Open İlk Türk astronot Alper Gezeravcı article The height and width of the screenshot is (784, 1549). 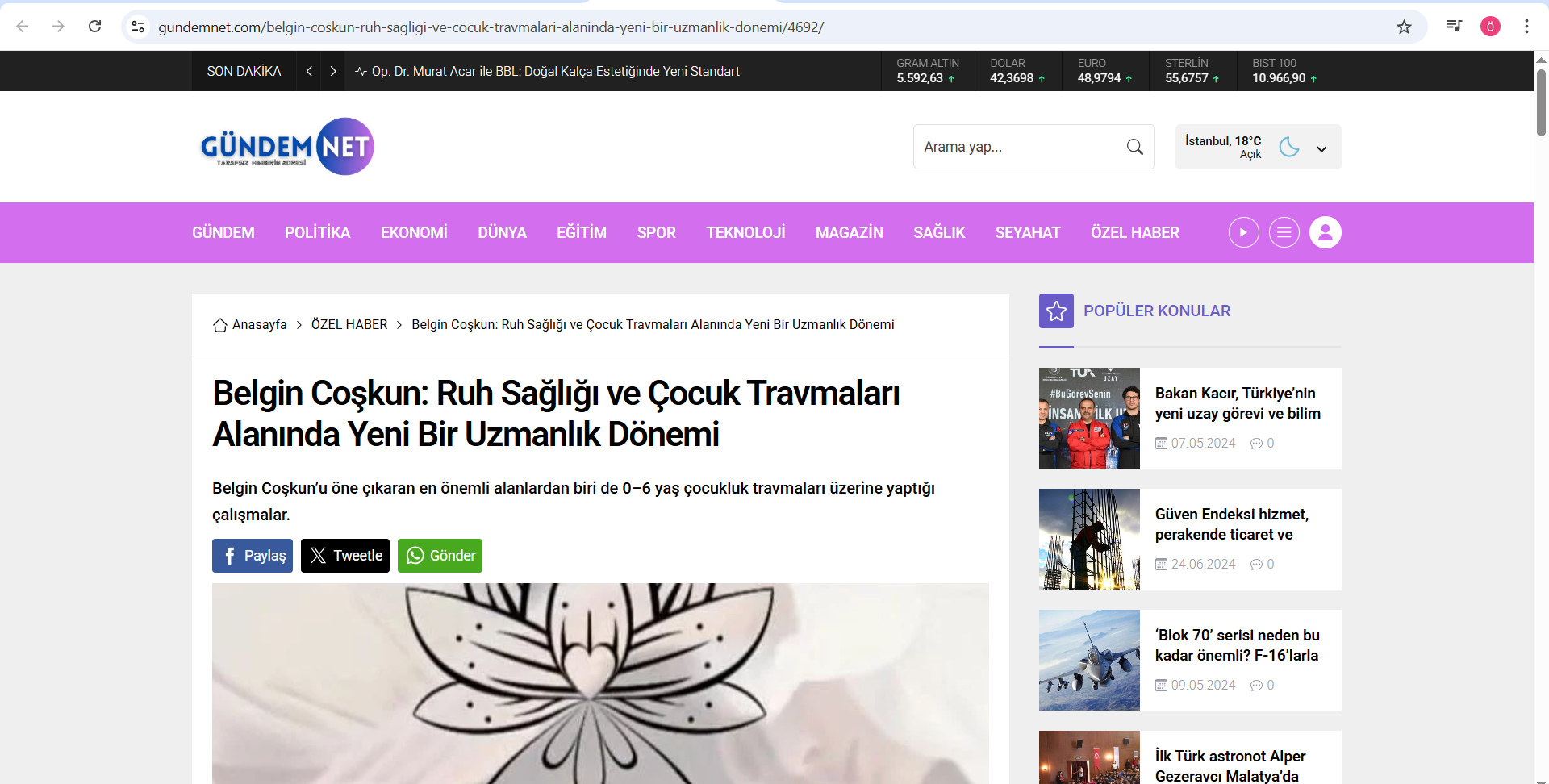point(1230,766)
